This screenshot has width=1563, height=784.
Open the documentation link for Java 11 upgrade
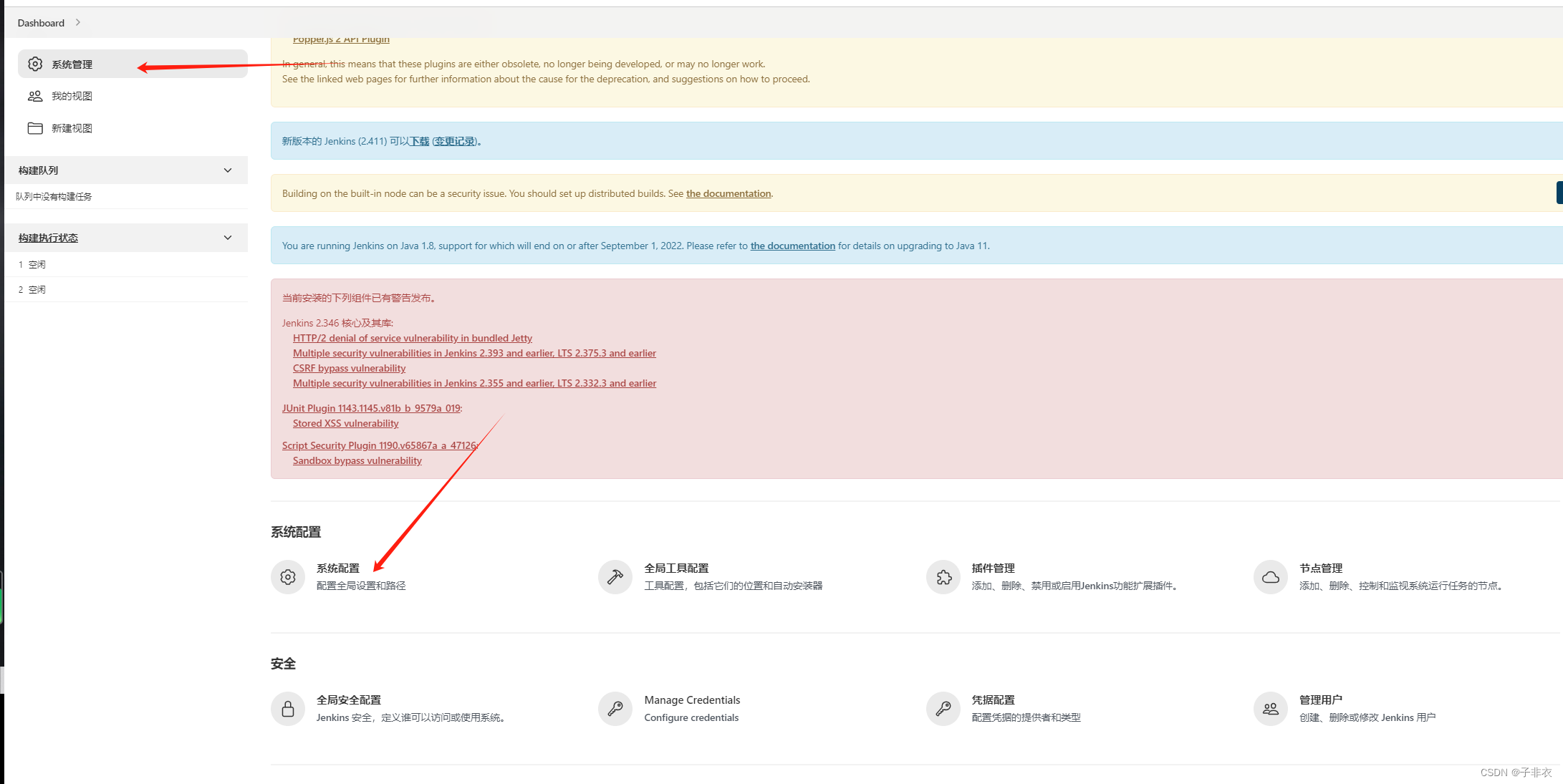pos(792,246)
